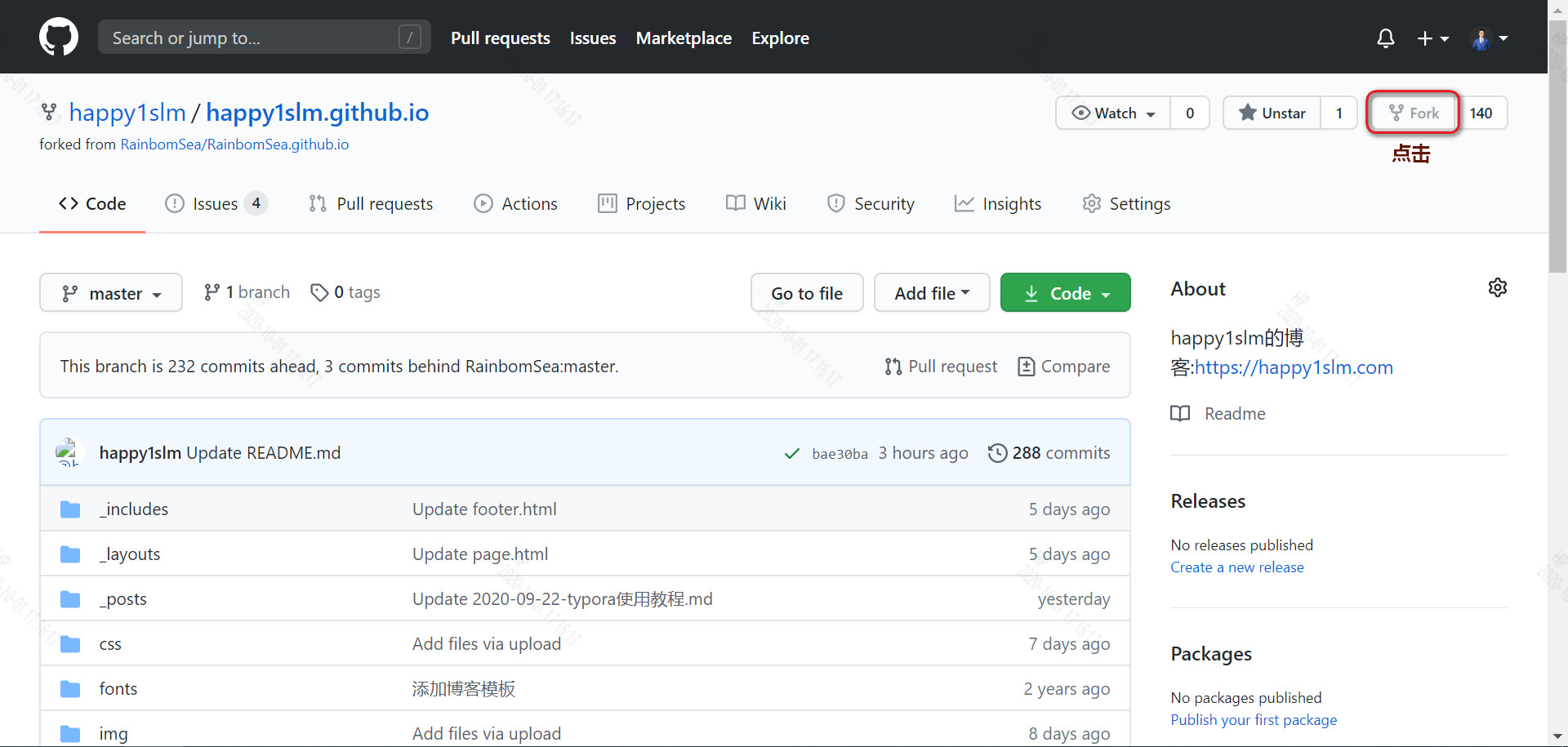Switch to the Settings tab
The height and width of the screenshot is (747, 1568).
[1126, 204]
